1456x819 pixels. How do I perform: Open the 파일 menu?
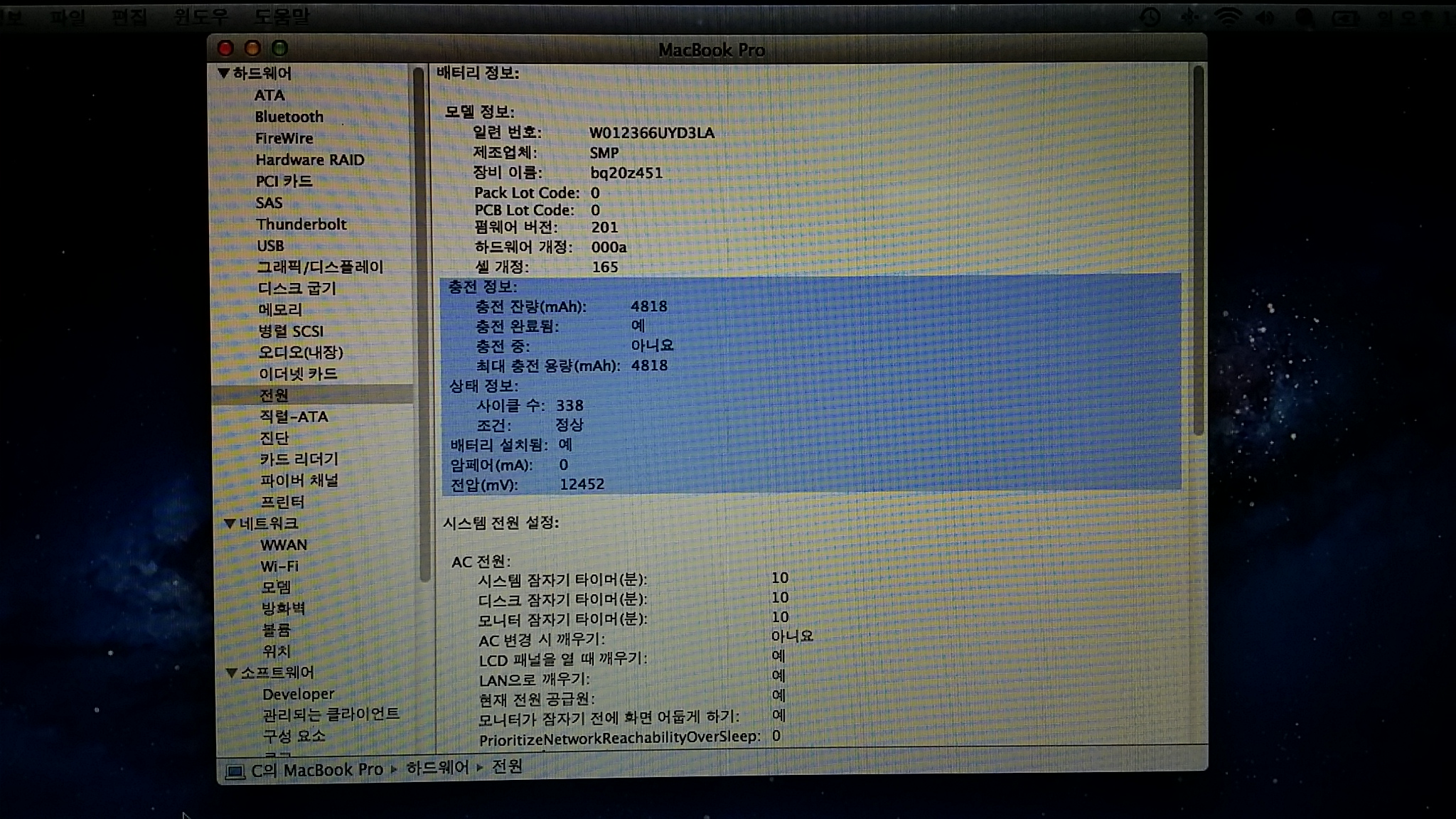point(68,16)
